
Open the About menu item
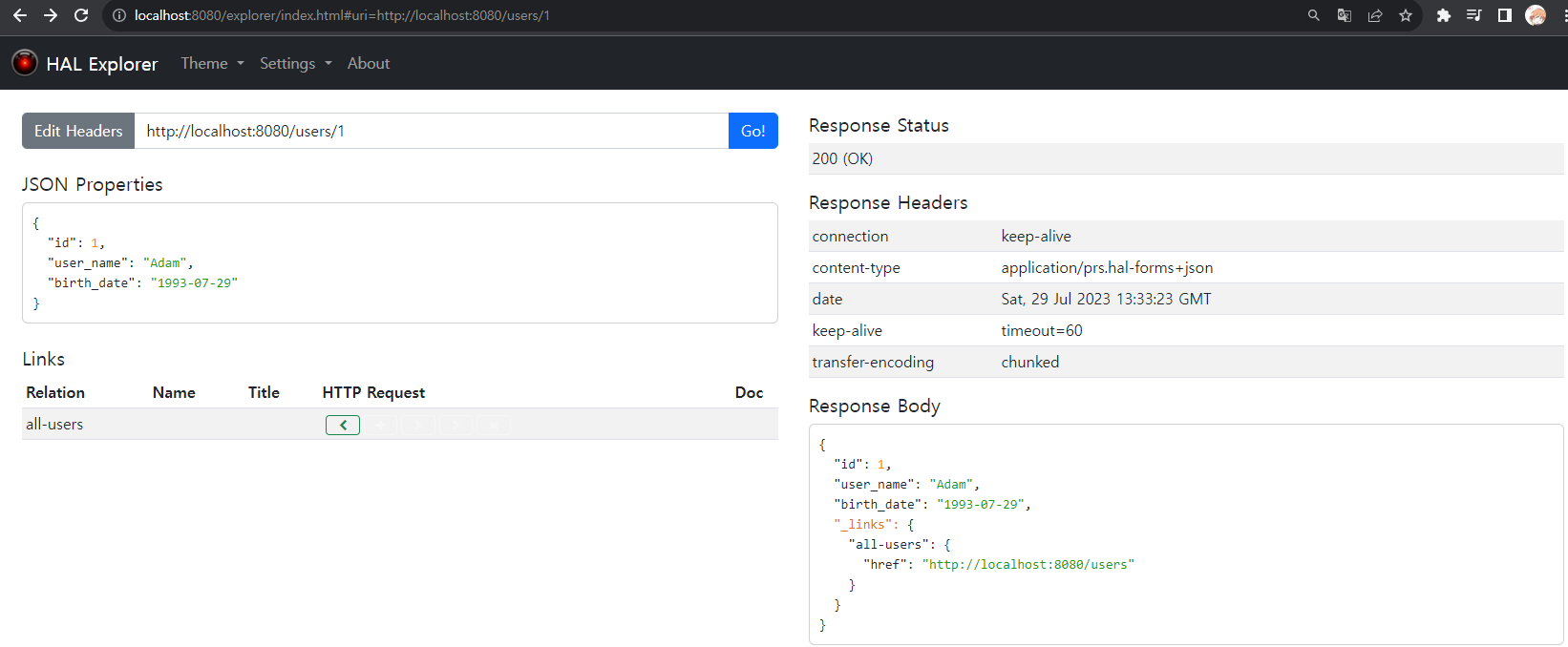(369, 63)
